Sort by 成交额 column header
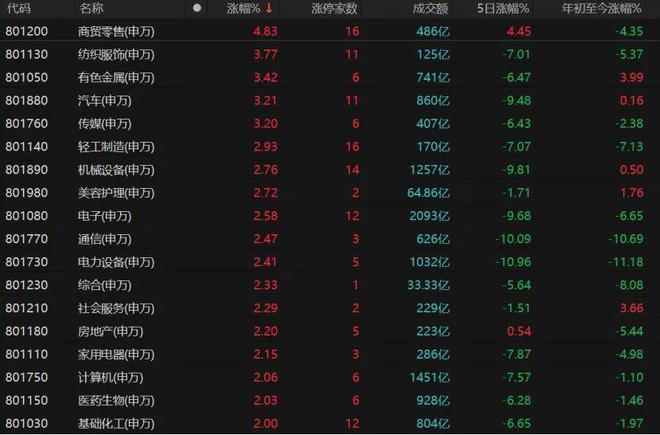Viewport: 660px width, 435px height. point(430,8)
